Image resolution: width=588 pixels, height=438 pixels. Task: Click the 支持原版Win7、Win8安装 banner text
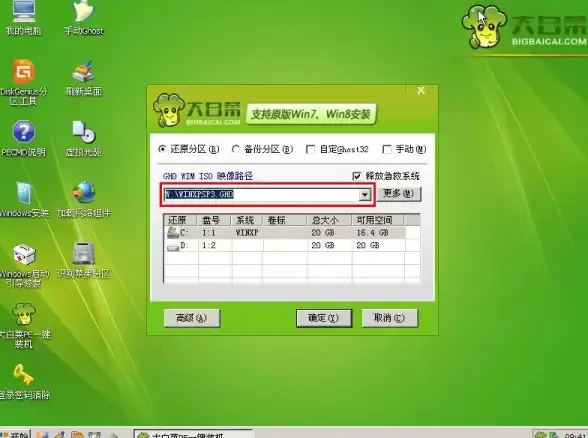311,114
